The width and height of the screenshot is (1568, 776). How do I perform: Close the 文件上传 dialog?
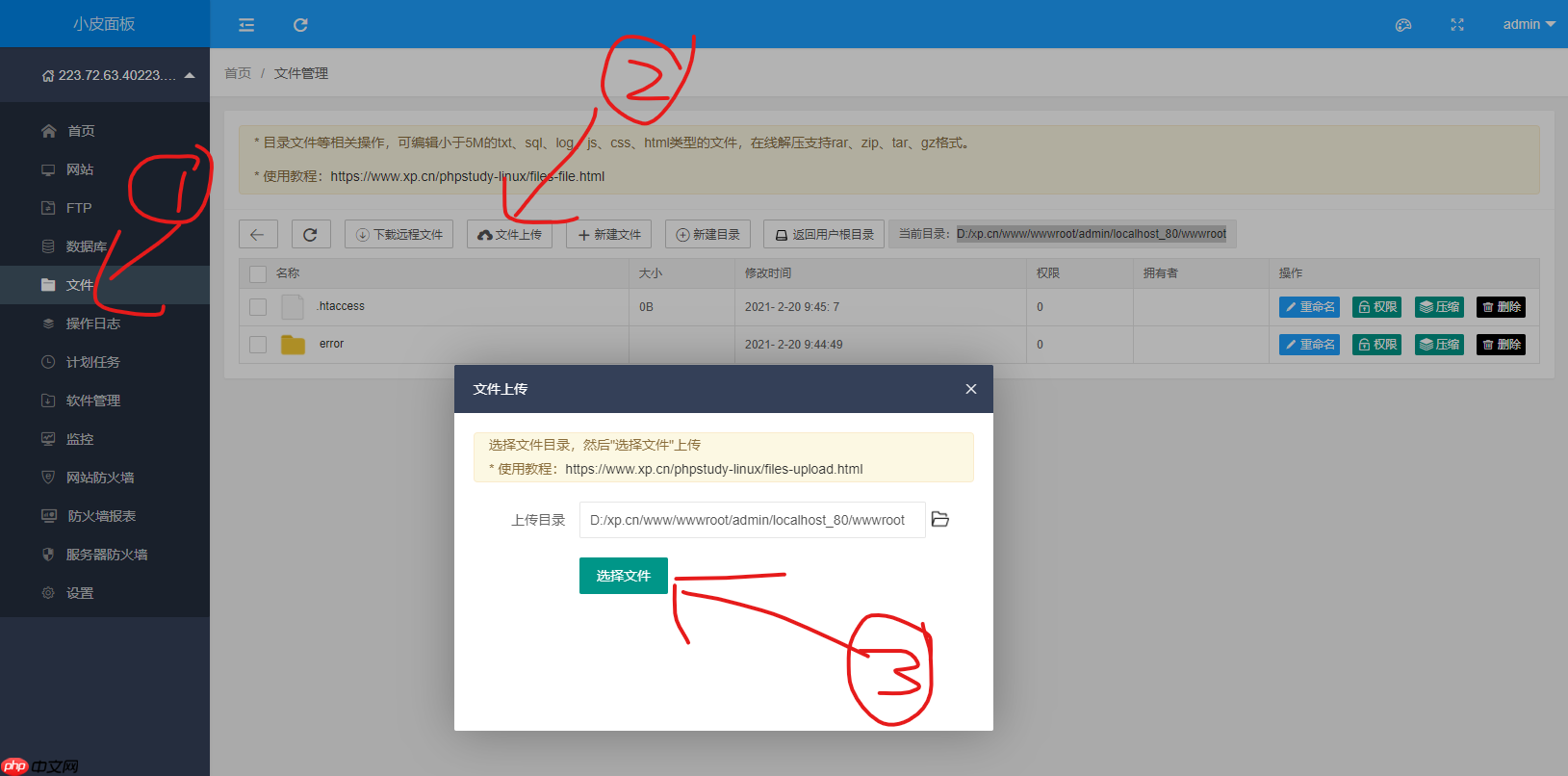click(x=971, y=389)
